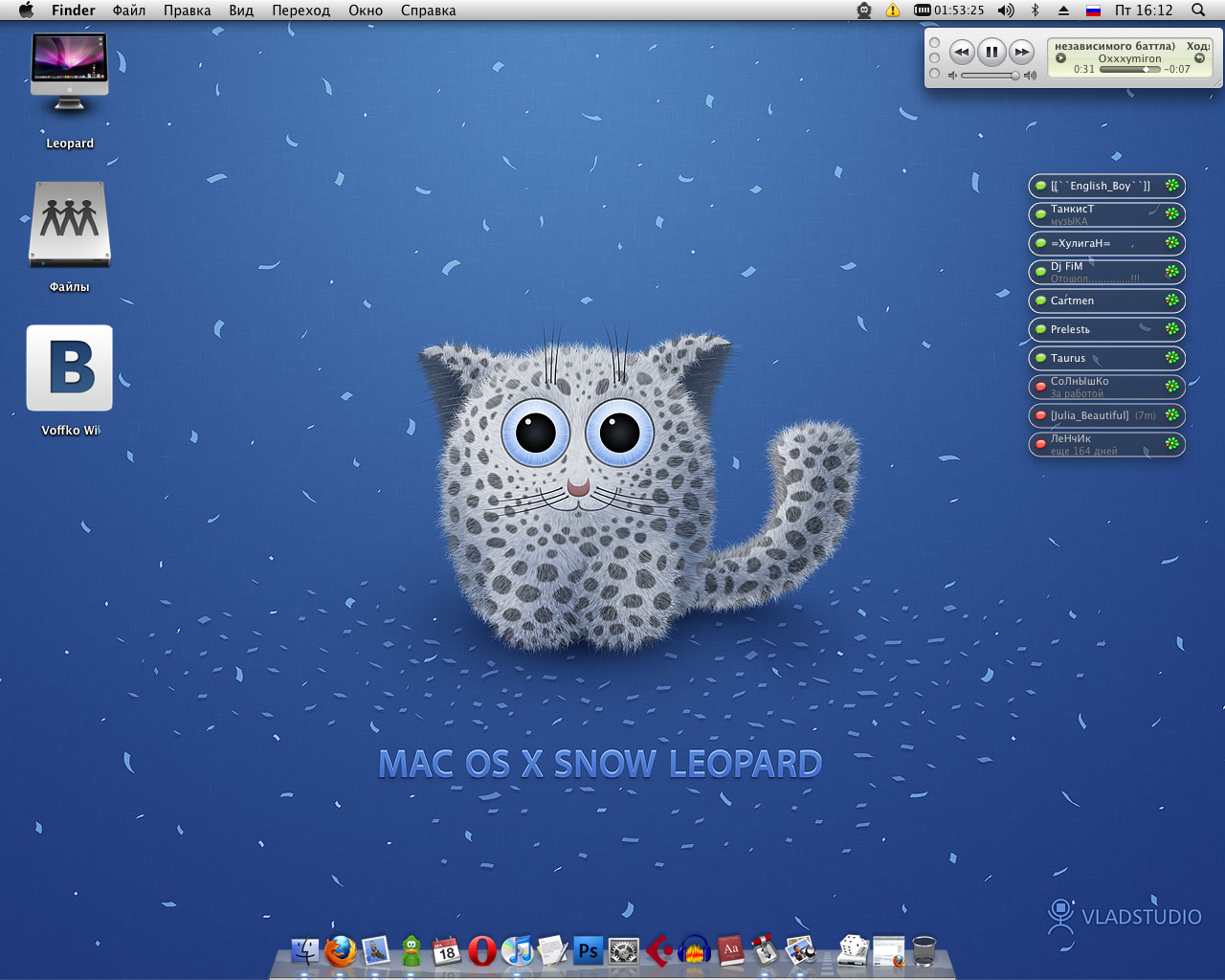Open the Файл menu

[129, 11]
